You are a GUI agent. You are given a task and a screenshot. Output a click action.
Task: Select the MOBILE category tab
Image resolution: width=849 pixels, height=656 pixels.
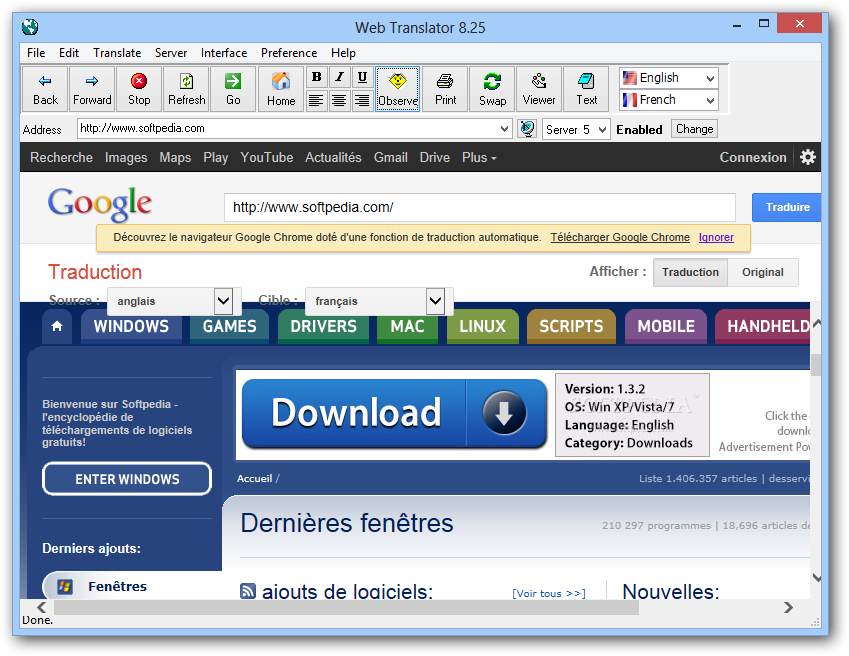[666, 326]
